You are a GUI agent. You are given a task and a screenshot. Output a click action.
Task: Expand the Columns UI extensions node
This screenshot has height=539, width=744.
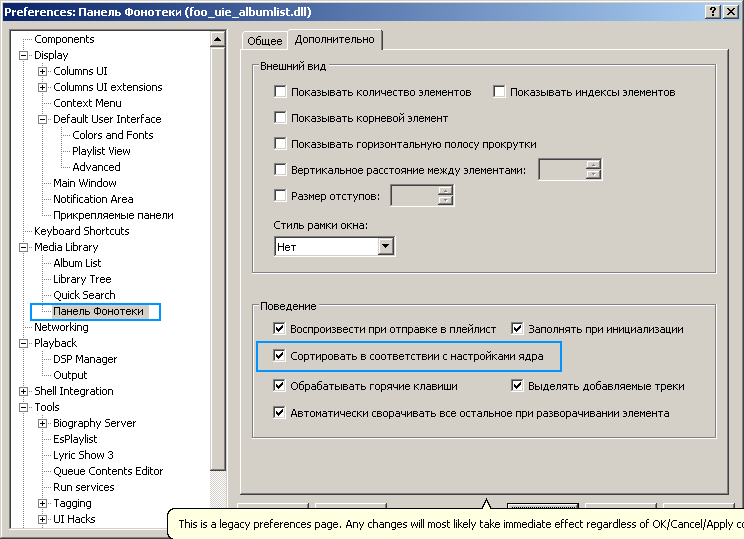coord(43,88)
